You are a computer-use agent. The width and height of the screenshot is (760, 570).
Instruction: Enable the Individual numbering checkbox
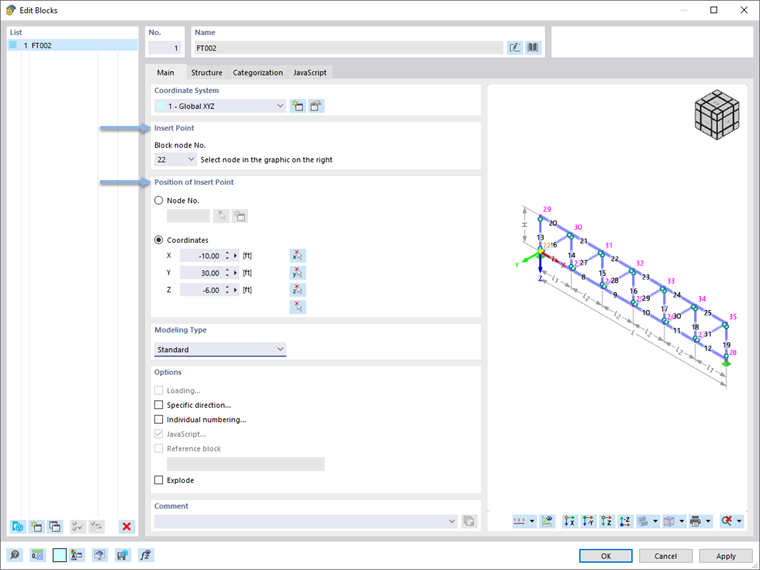158,419
